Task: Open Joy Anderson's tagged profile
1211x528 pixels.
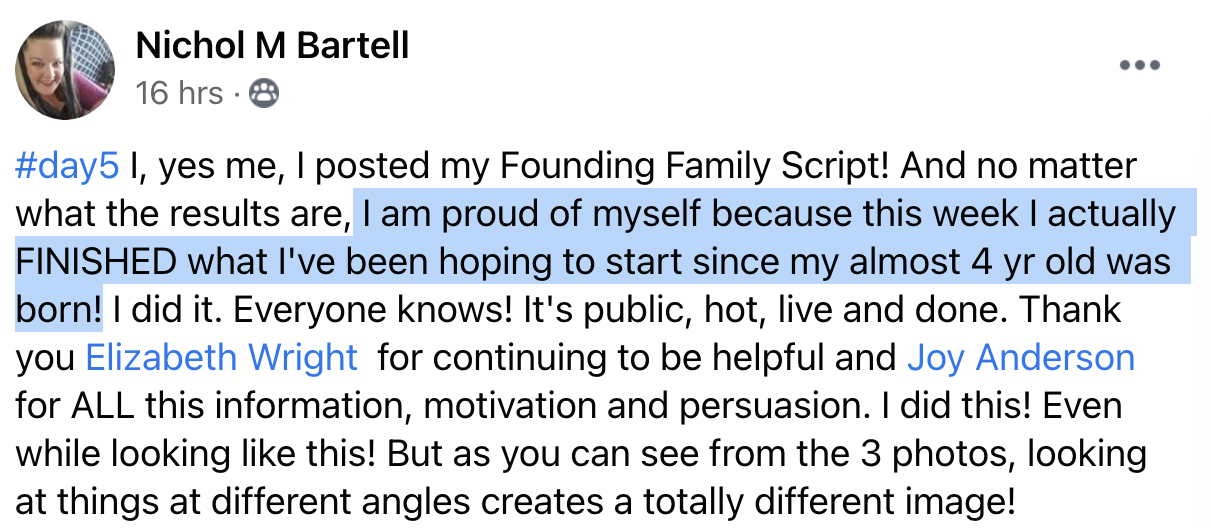Action: (1021, 358)
